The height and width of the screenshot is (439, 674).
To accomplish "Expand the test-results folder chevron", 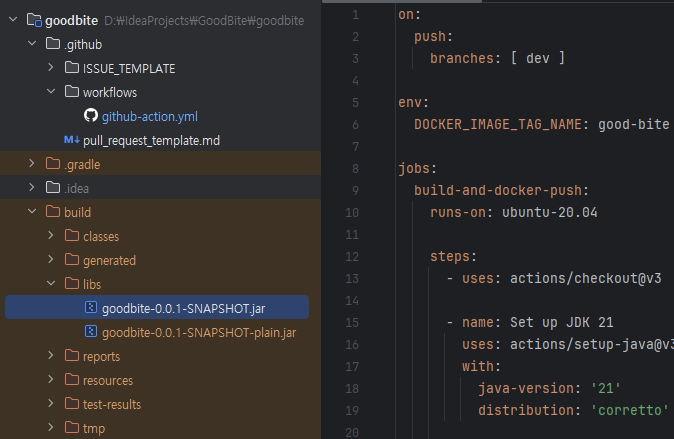I will pos(51,404).
